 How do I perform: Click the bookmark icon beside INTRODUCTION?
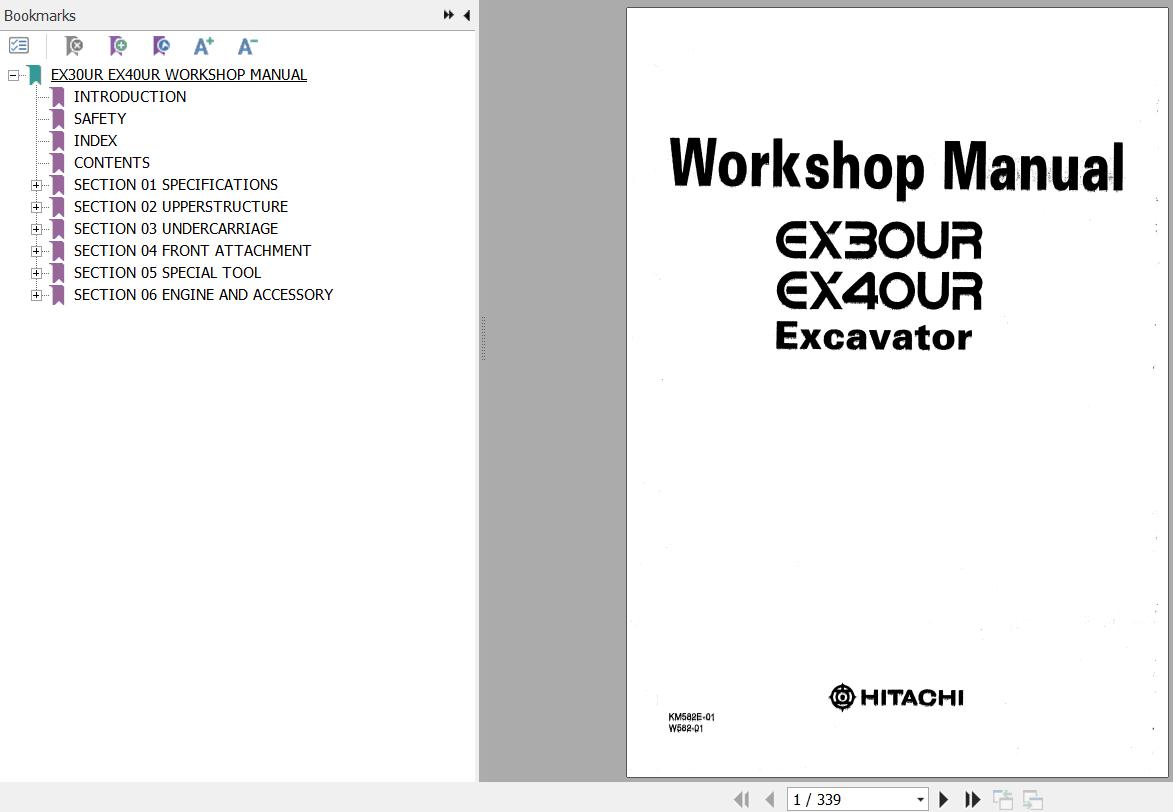click(x=58, y=97)
